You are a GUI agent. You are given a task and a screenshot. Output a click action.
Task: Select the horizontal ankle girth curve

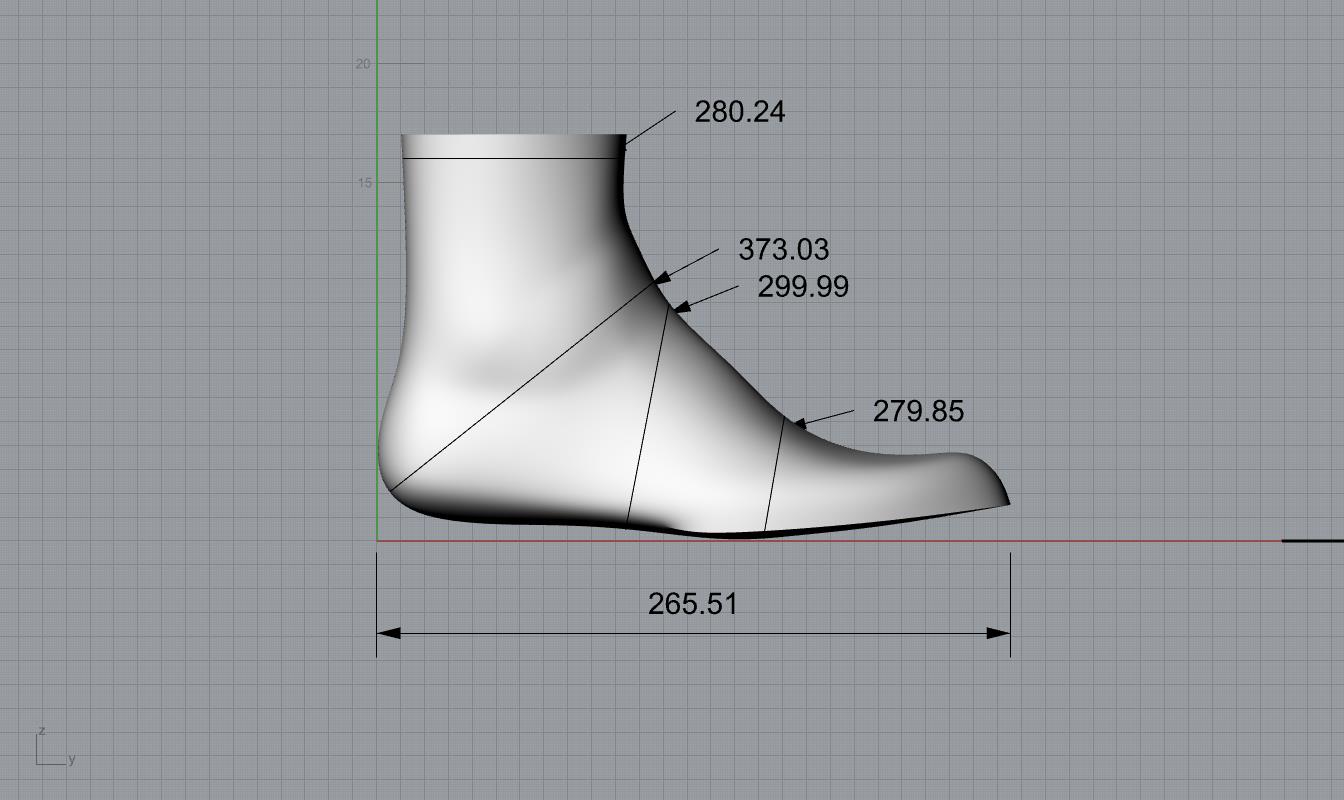[510, 158]
